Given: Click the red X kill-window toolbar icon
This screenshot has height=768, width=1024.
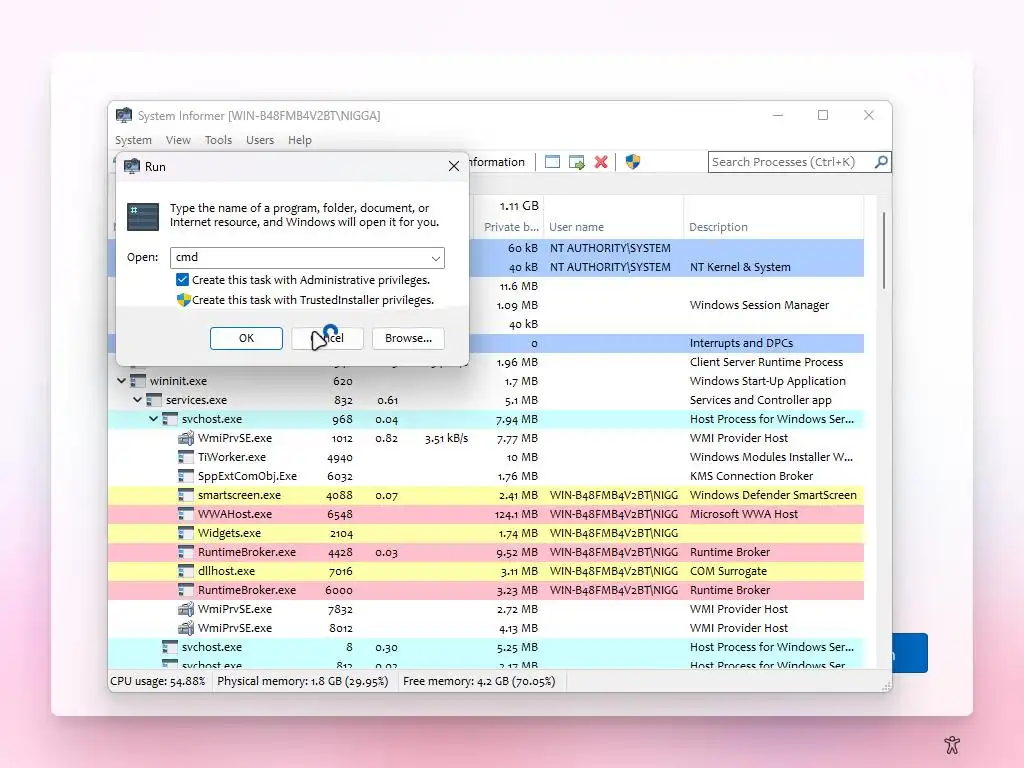Looking at the screenshot, I should [x=601, y=162].
